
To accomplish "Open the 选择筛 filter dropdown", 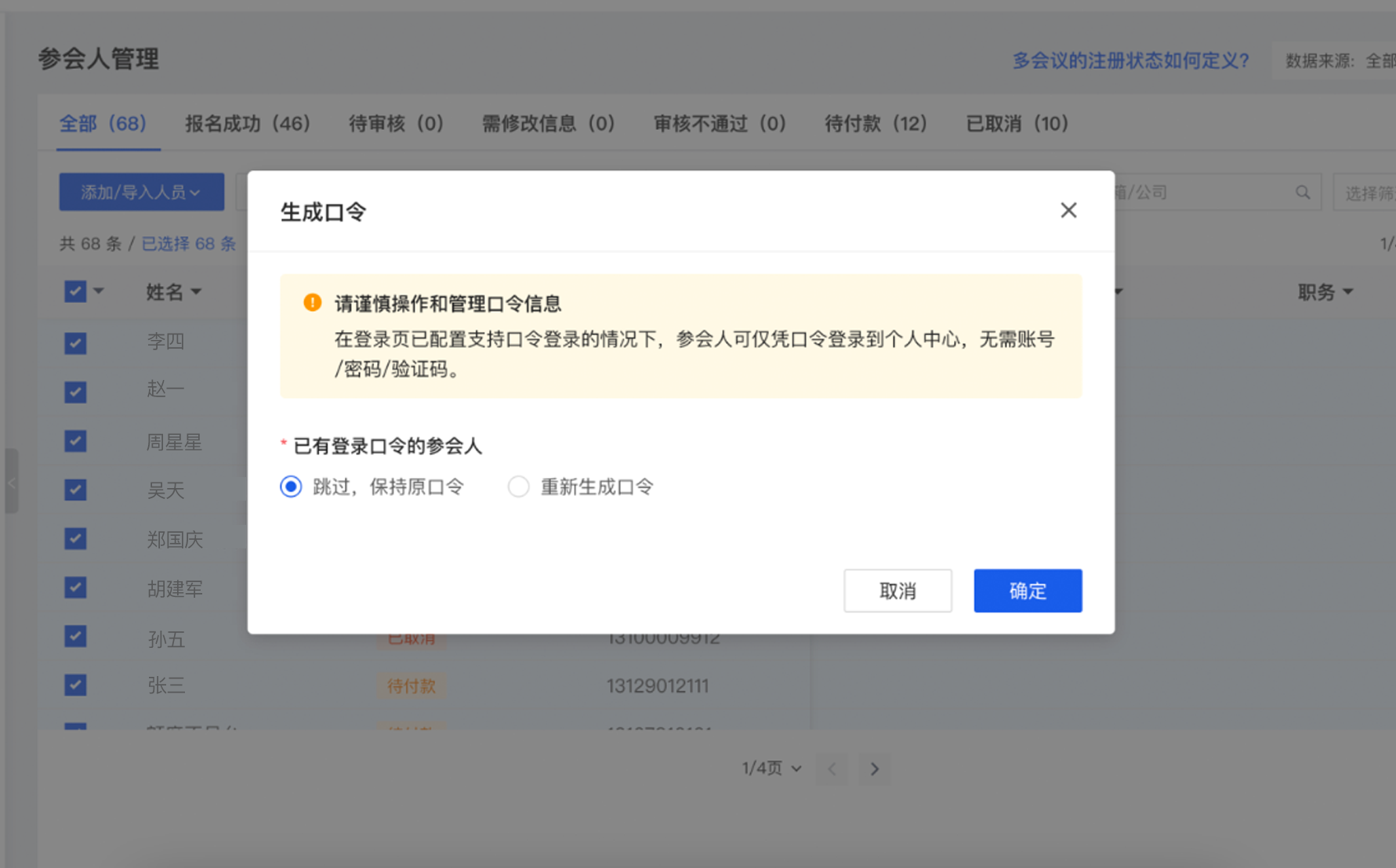I will point(1365,192).
